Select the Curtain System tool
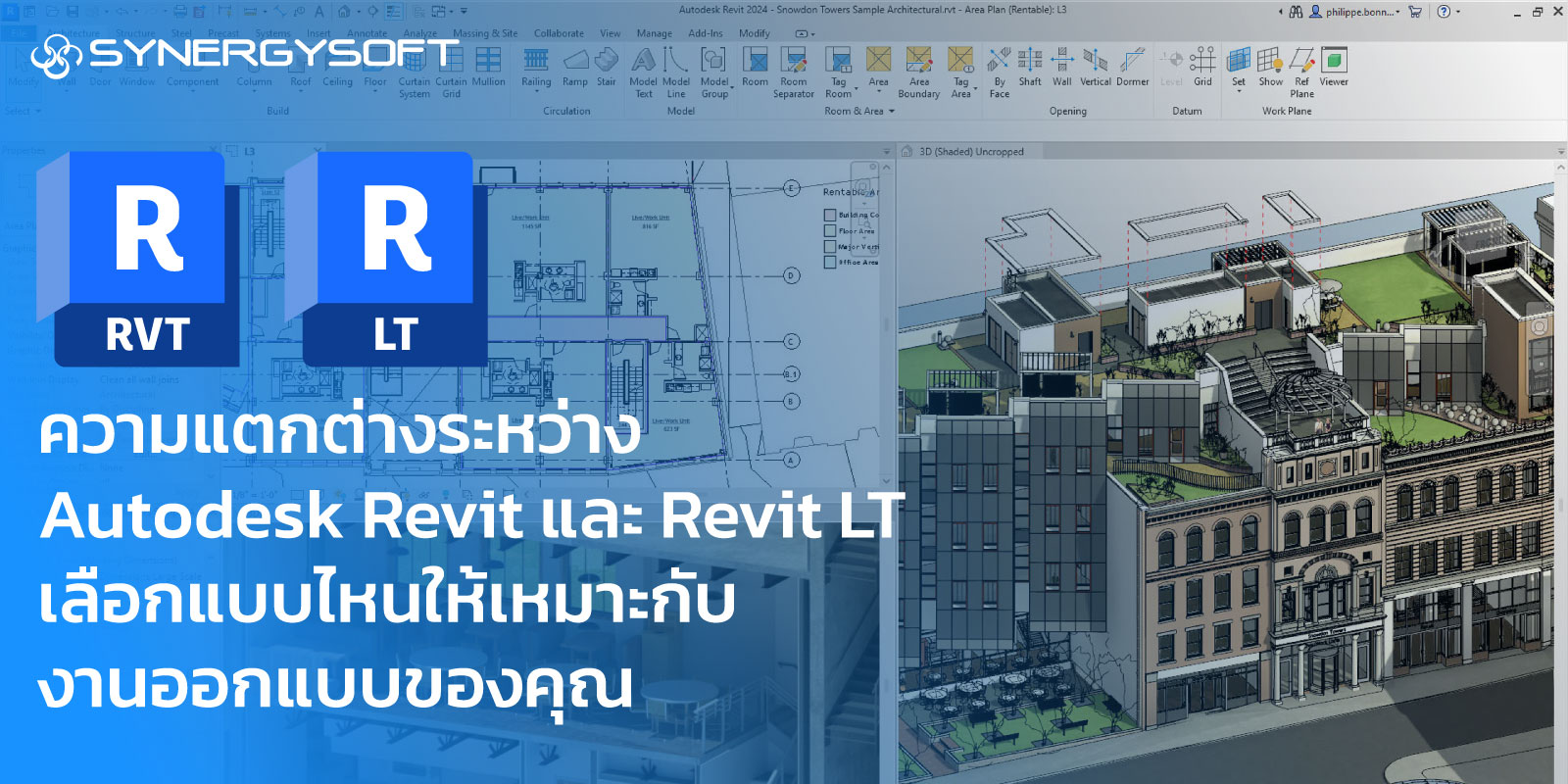This screenshot has height=784, width=1568. (415, 73)
